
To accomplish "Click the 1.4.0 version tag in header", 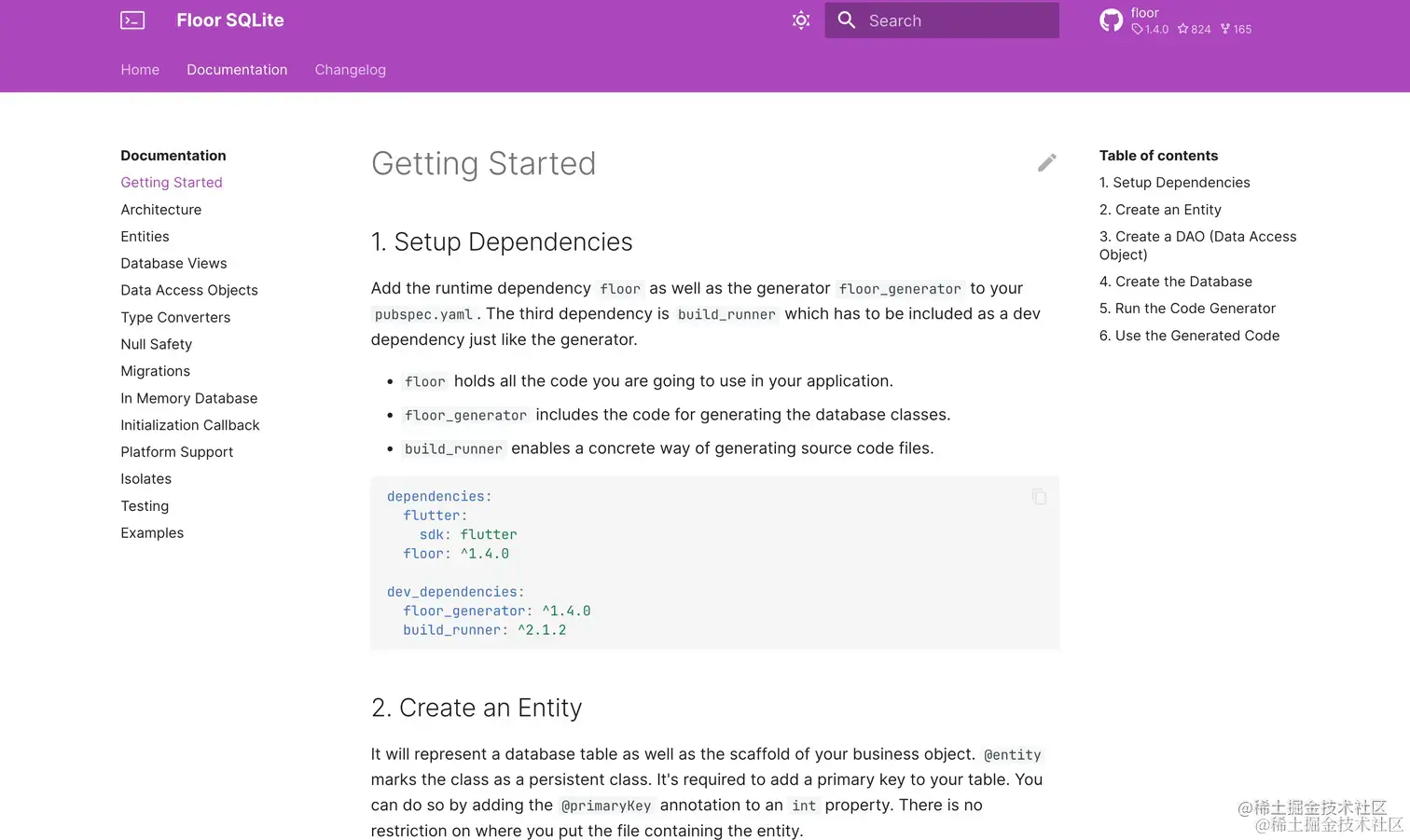I will click(x=1150, y=29).
